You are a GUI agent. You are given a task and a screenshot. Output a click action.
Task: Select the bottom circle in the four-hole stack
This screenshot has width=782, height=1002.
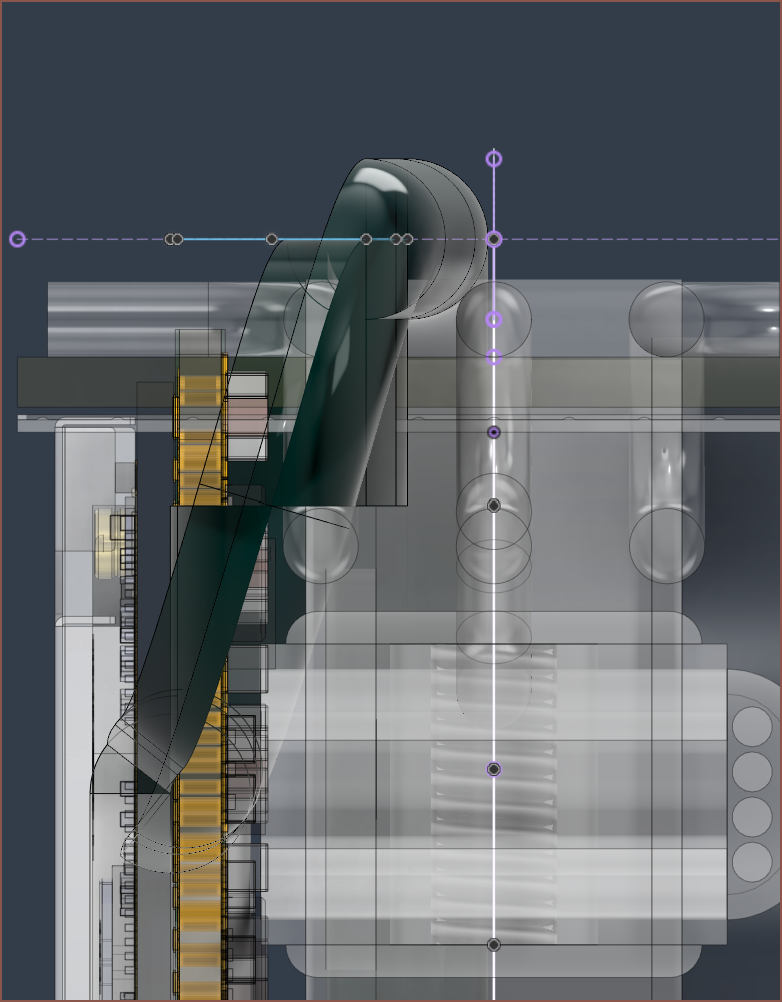[x=752, y=862]
